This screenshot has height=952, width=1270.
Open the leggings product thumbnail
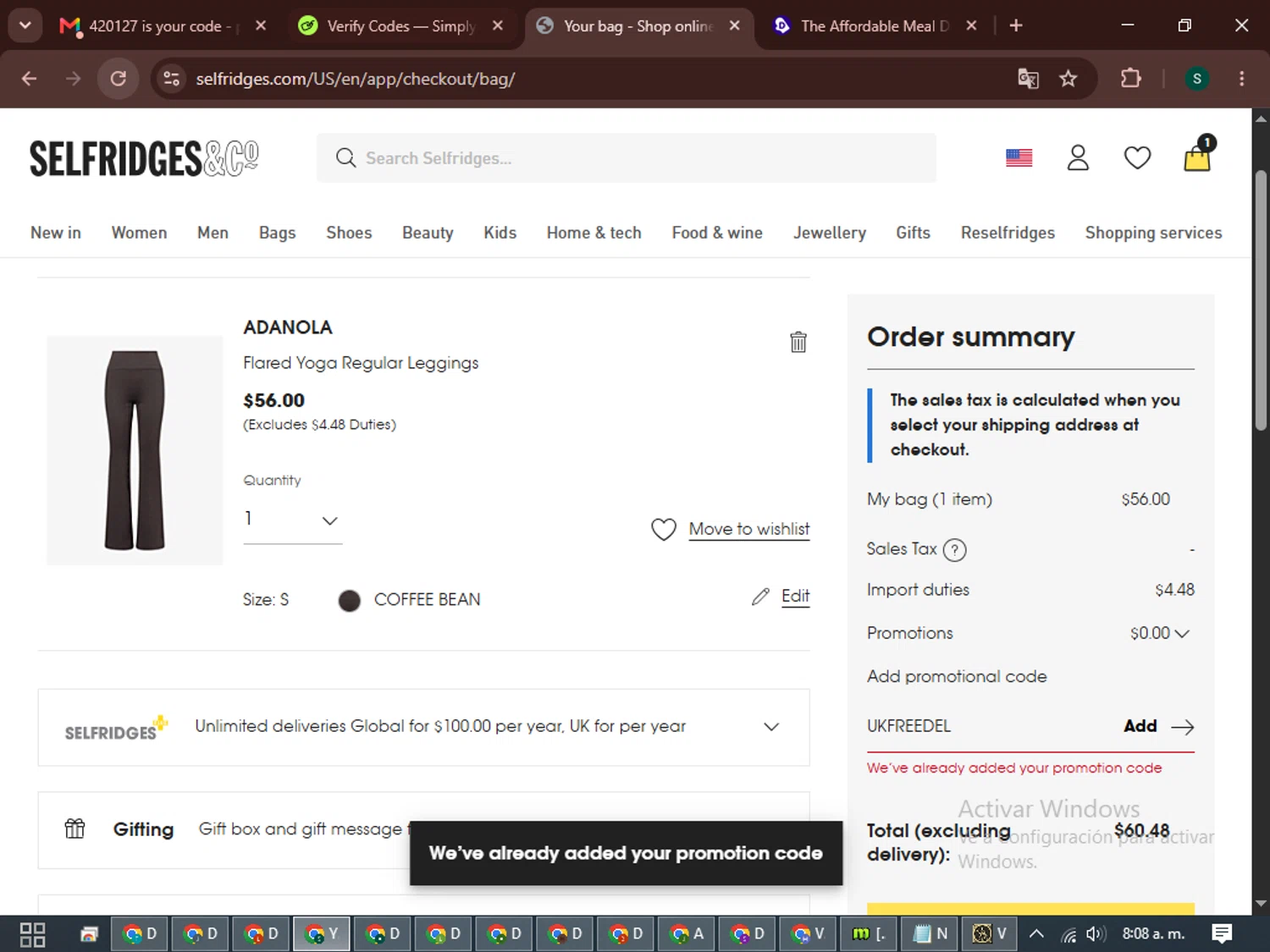click(x=135, y=450)
